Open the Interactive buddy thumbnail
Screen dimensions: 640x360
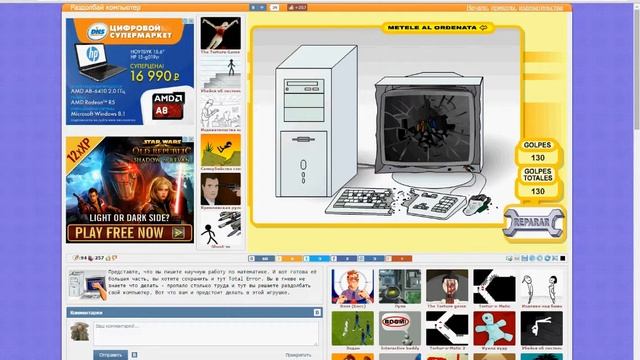click(400, 329)
